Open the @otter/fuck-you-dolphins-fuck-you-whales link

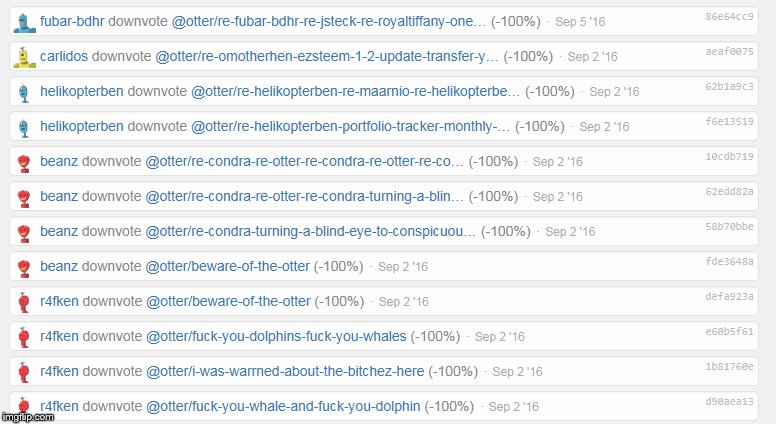coord(276,336)
